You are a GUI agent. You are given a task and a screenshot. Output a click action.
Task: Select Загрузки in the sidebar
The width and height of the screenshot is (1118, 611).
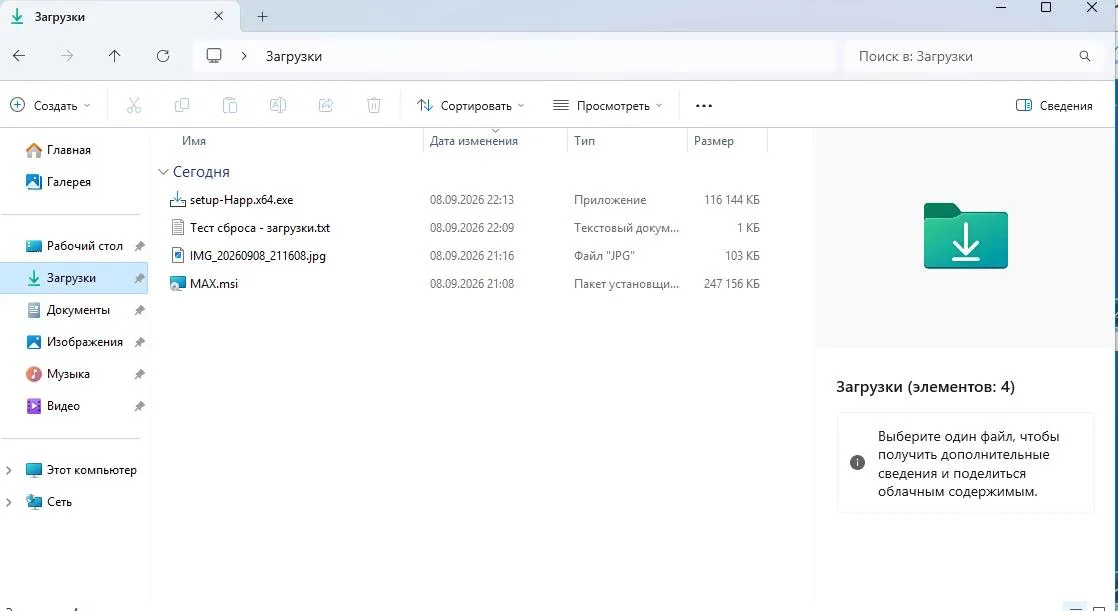pyautogui.click(x=74, y=278)
